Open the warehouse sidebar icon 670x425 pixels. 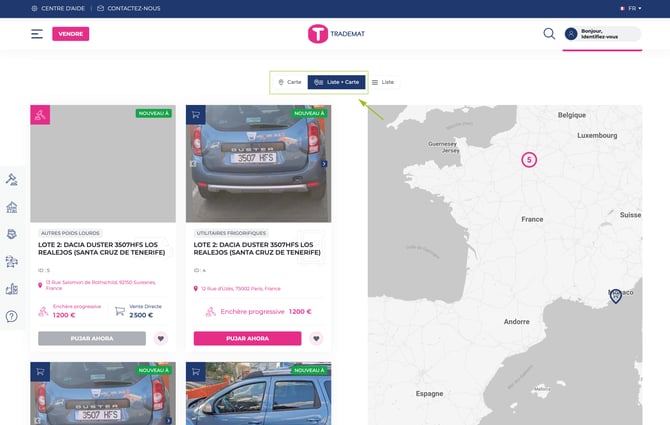tap(12, 207)
